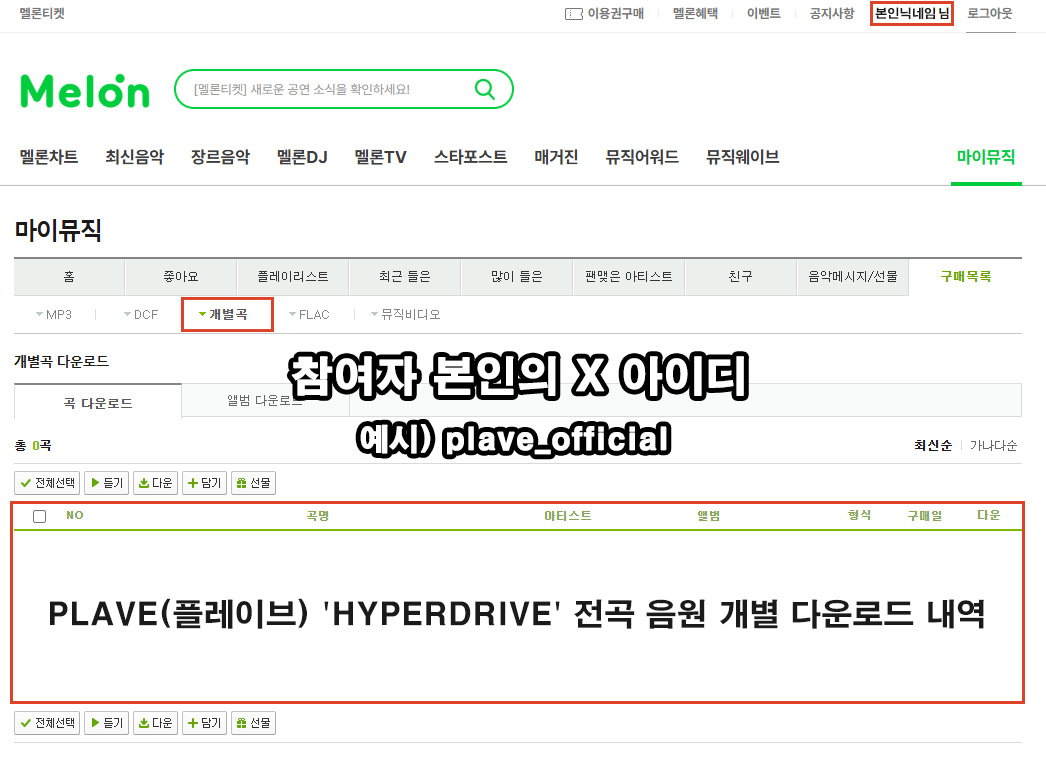Open the 스타포스트 menu
The image size is (1046, 759).
(x=470, y=157)
